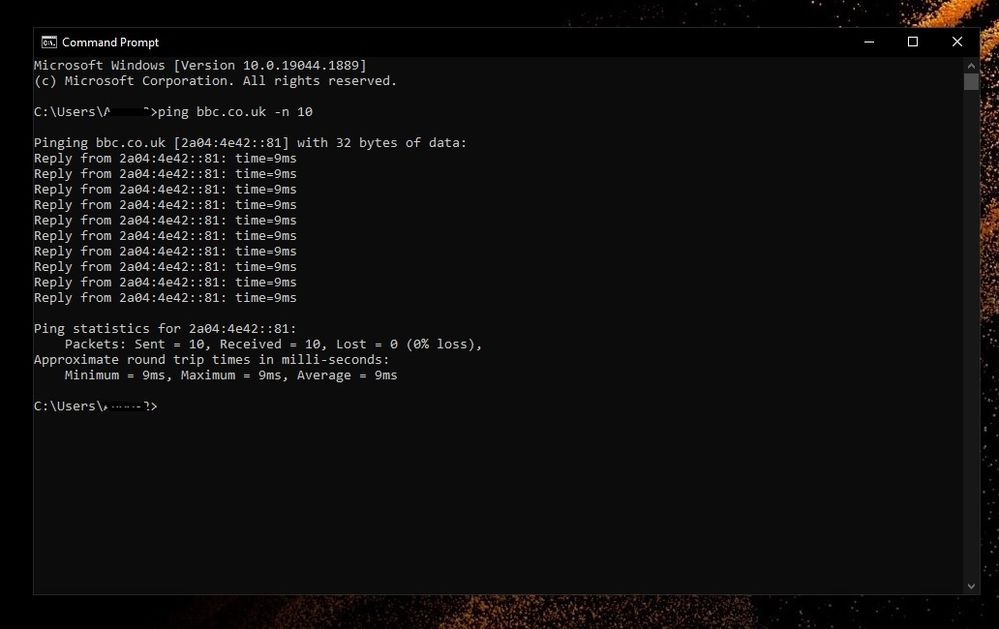Click the "Packets: Sent = 10" line
The image size is (999, 629).
[x=273, y=344]
